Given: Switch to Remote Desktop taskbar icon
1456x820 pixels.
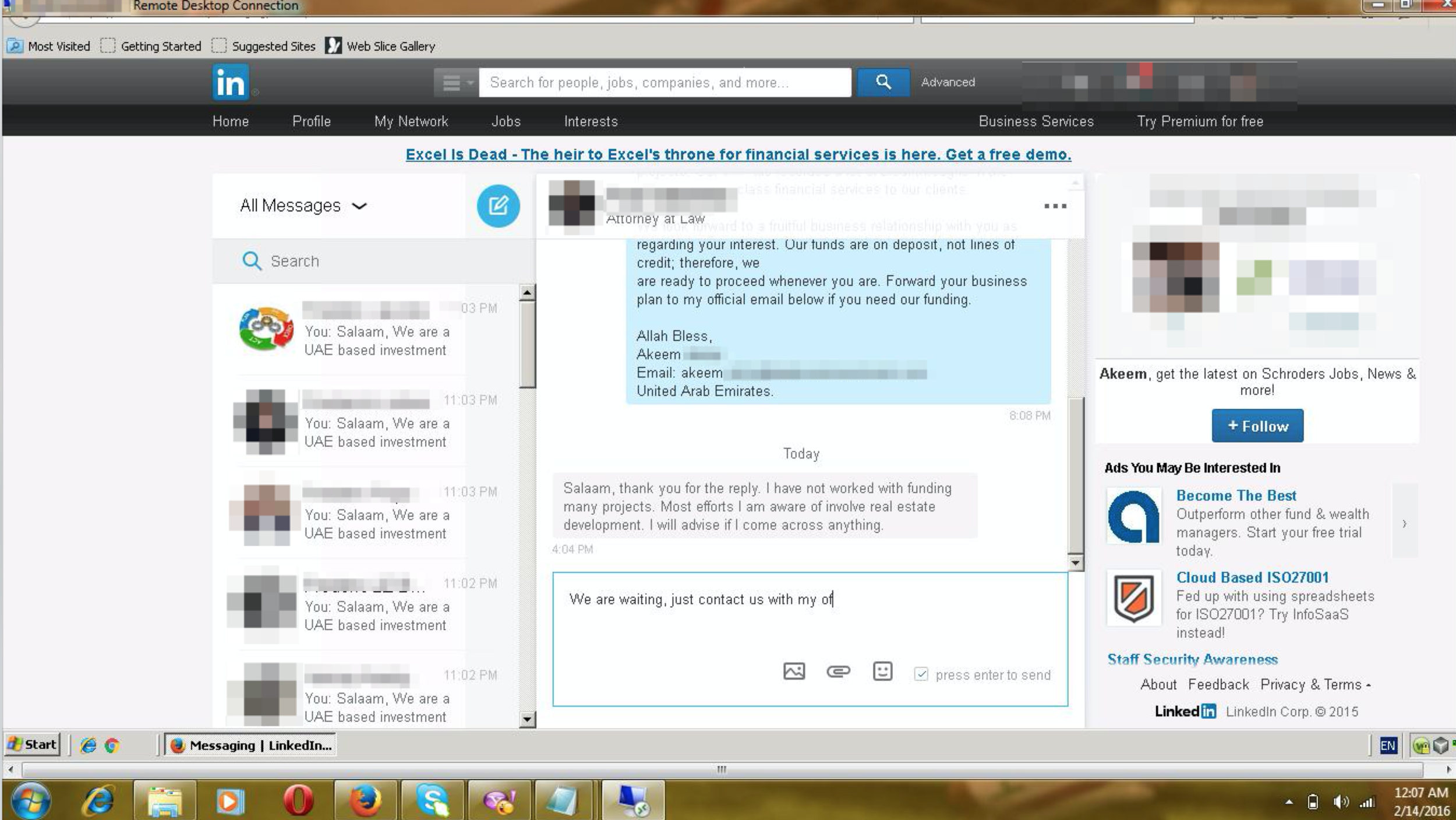Looking at the screenshot, I should tap(633, 801).
